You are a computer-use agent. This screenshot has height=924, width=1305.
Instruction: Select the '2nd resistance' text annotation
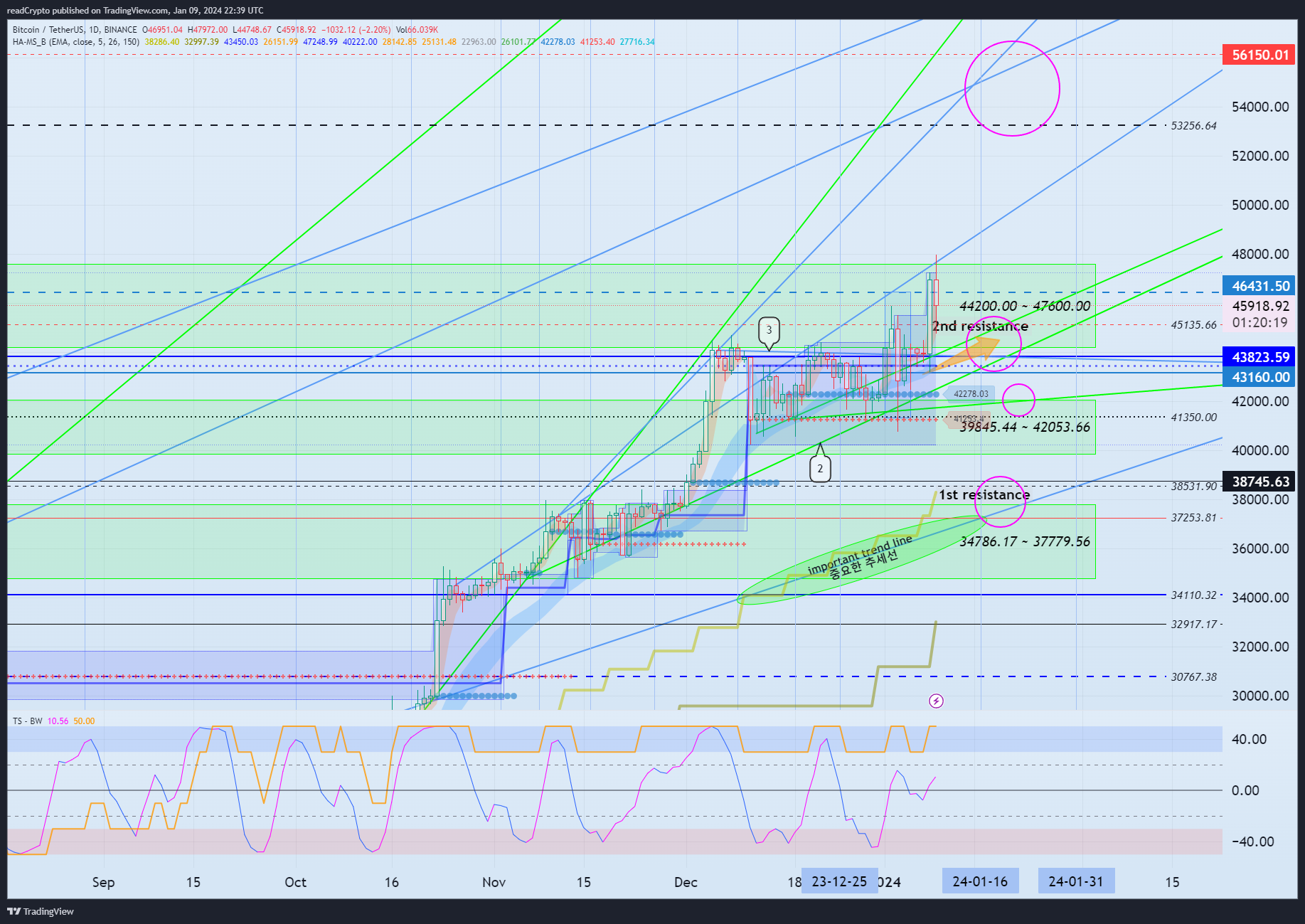[x=980, y=326]
